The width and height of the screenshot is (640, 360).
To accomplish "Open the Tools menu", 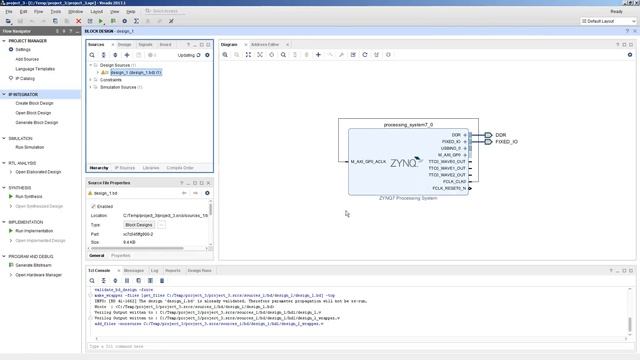I will tap(56, 12).
